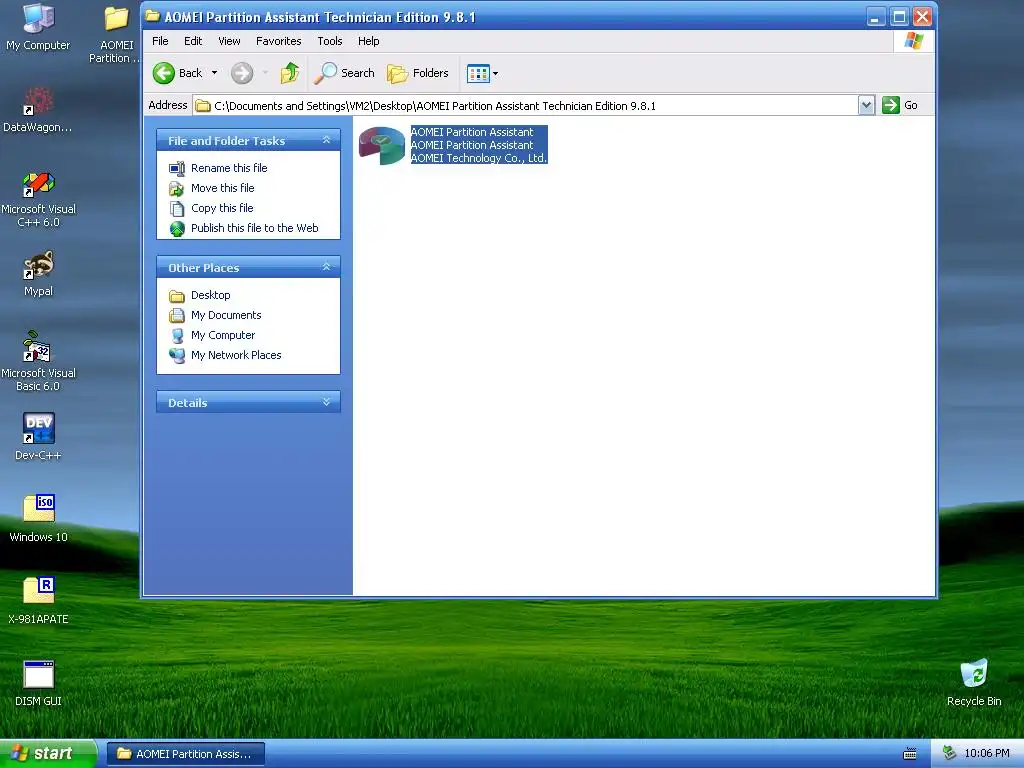Expand the Details panel
This screenshot has height=768, width=1024.
[327, 402]
